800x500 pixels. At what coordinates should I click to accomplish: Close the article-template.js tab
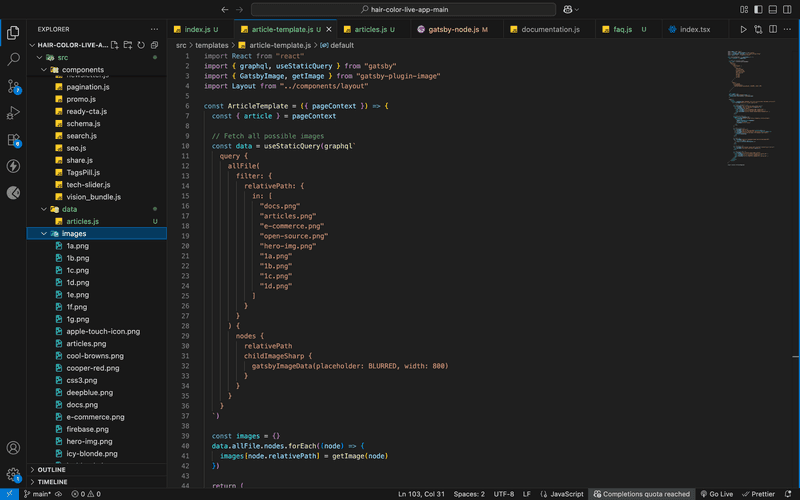tap(329, 29)
